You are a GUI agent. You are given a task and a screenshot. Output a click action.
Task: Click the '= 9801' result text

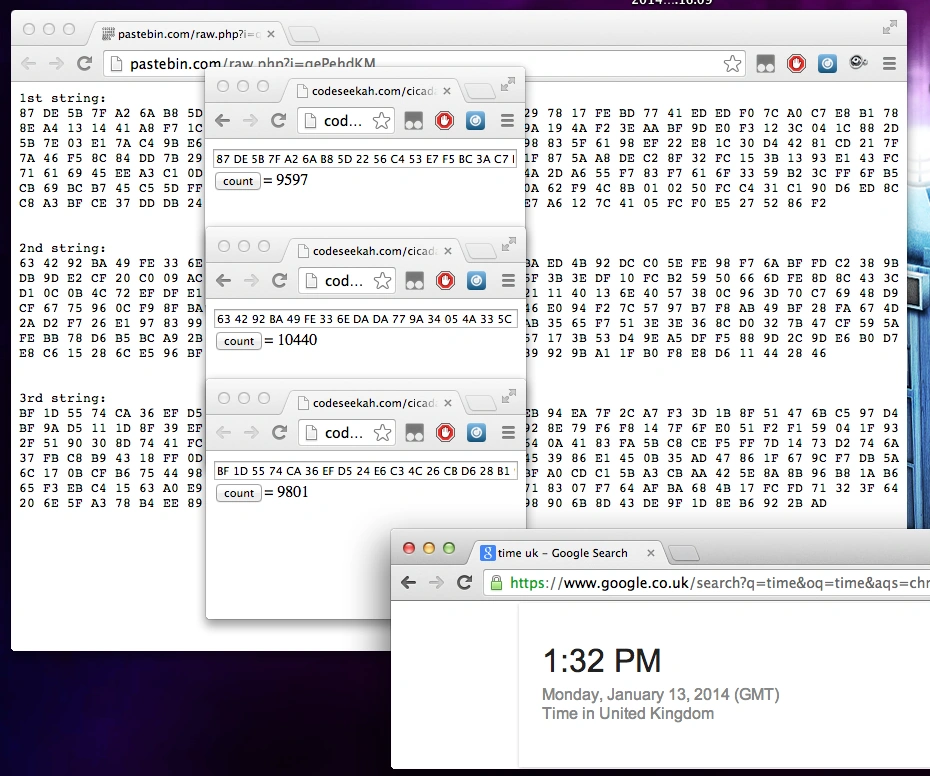pyautogui.click(x=286, y=492)
